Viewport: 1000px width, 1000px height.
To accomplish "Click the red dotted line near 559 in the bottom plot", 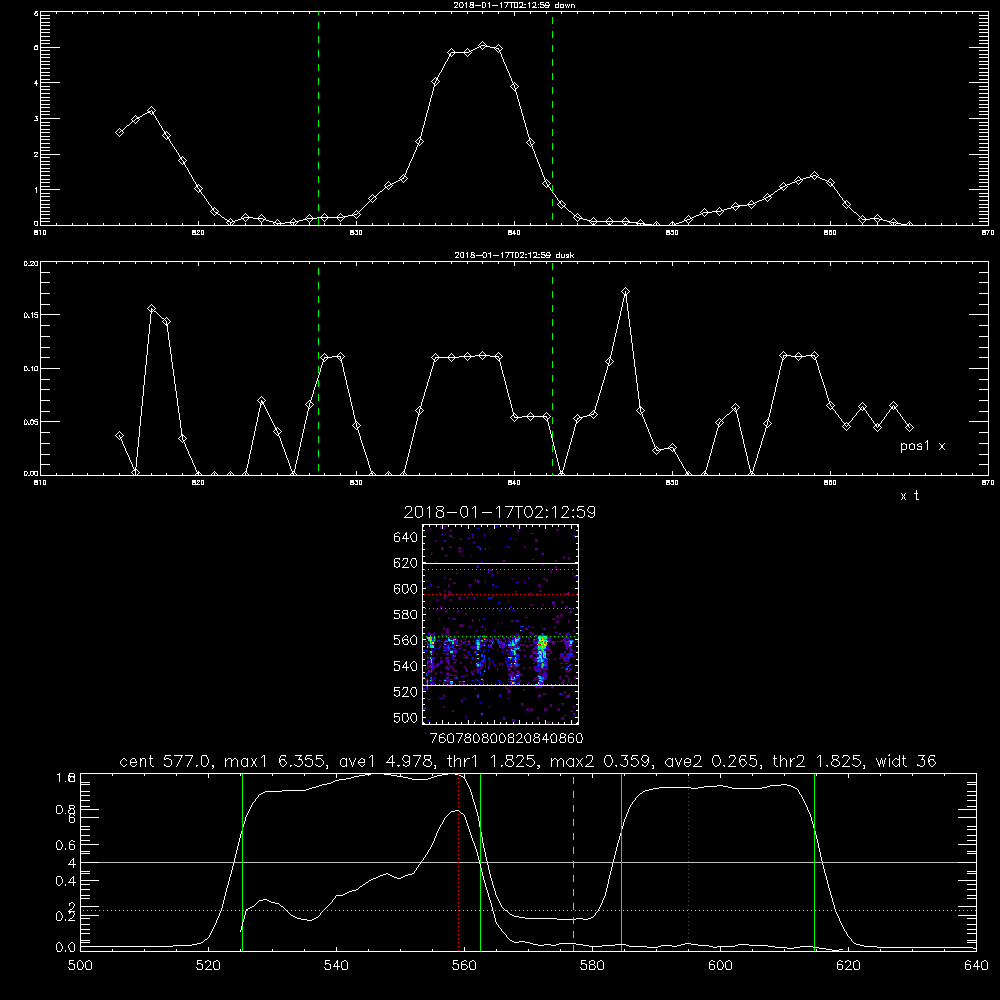I will coord(459,861).
